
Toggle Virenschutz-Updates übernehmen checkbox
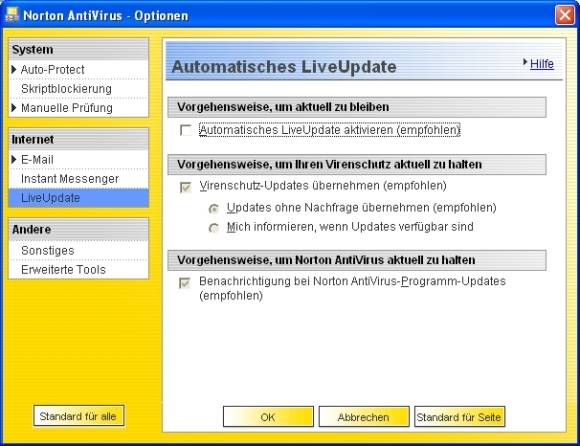[185, 187]
